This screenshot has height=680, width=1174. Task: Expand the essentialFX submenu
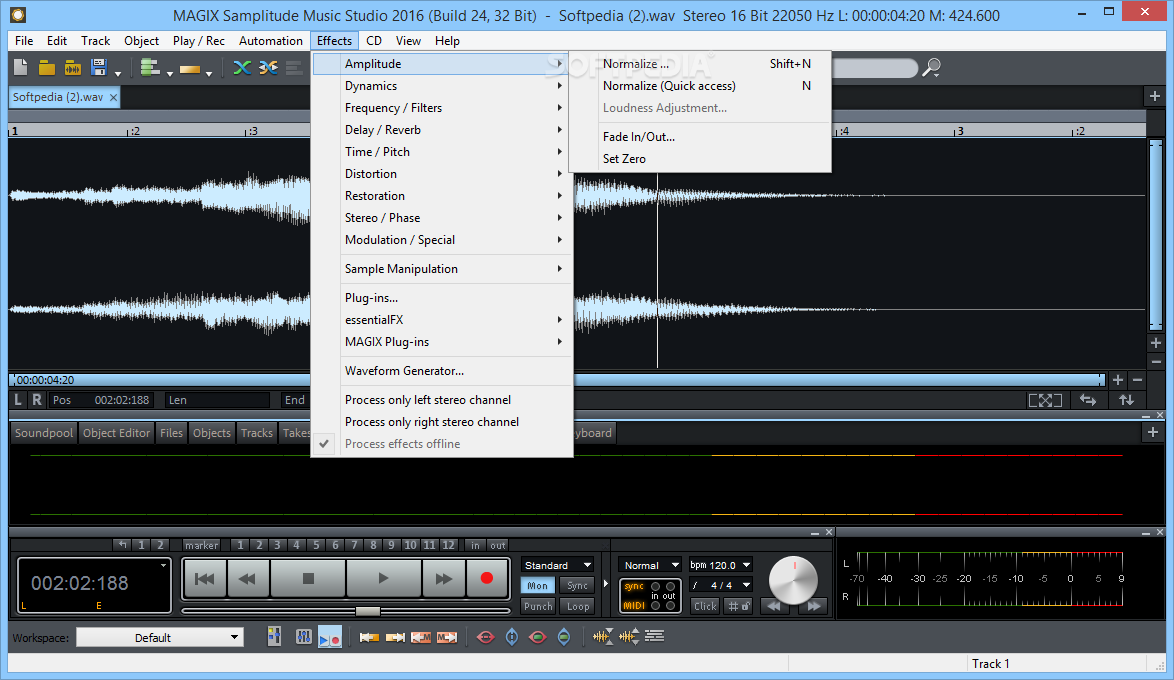tap(442, 320)
